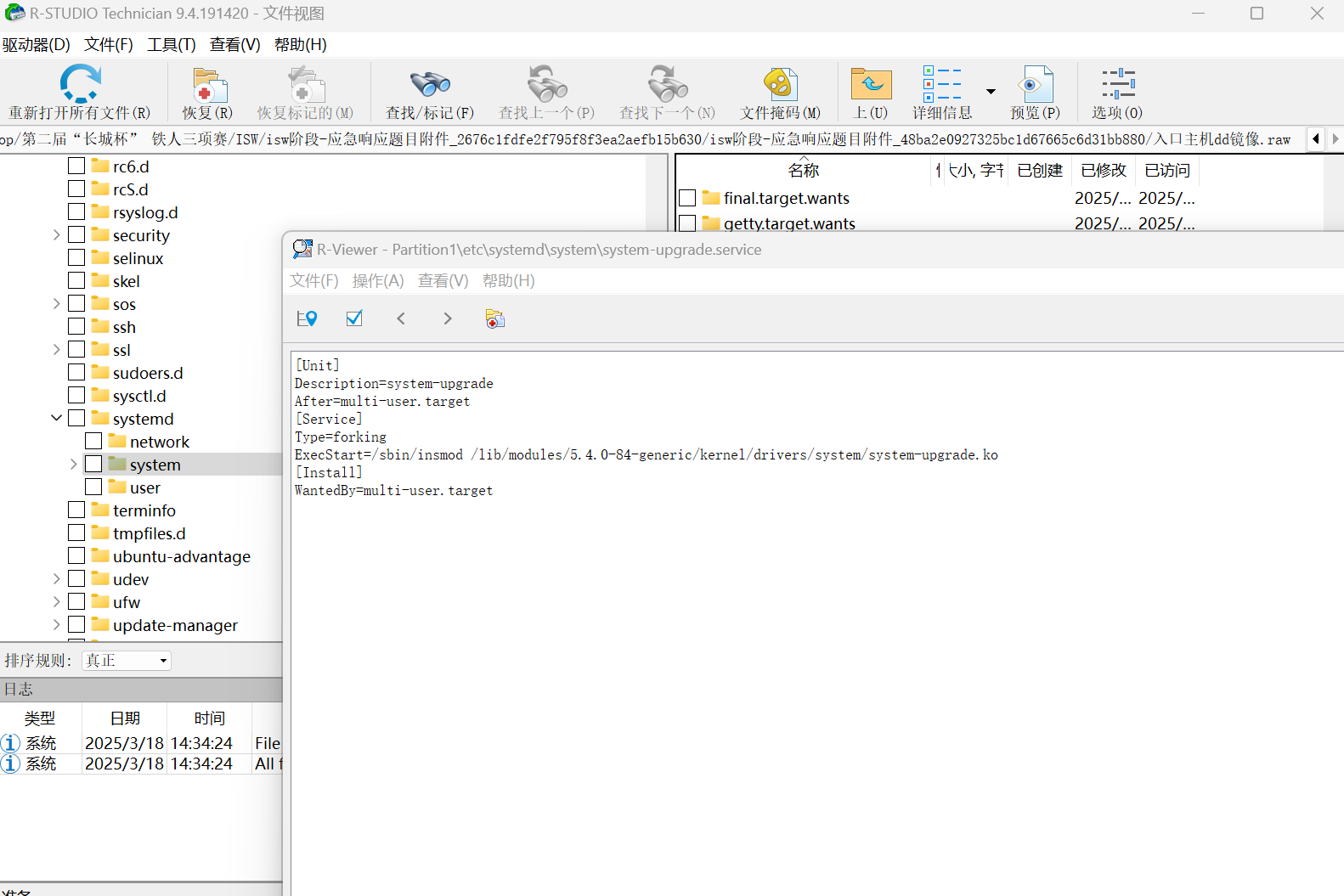
Task: Open Find/Mark binoculars tool
Action: tap(430, 85)
